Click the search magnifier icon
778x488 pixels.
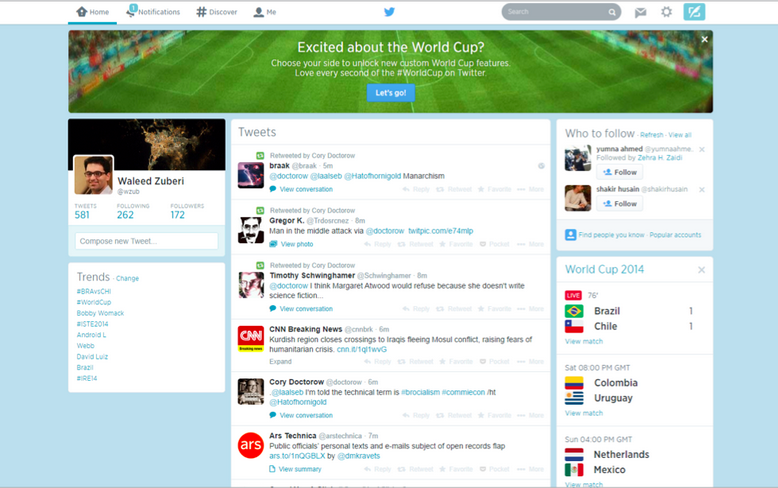(x=612, y=12)
